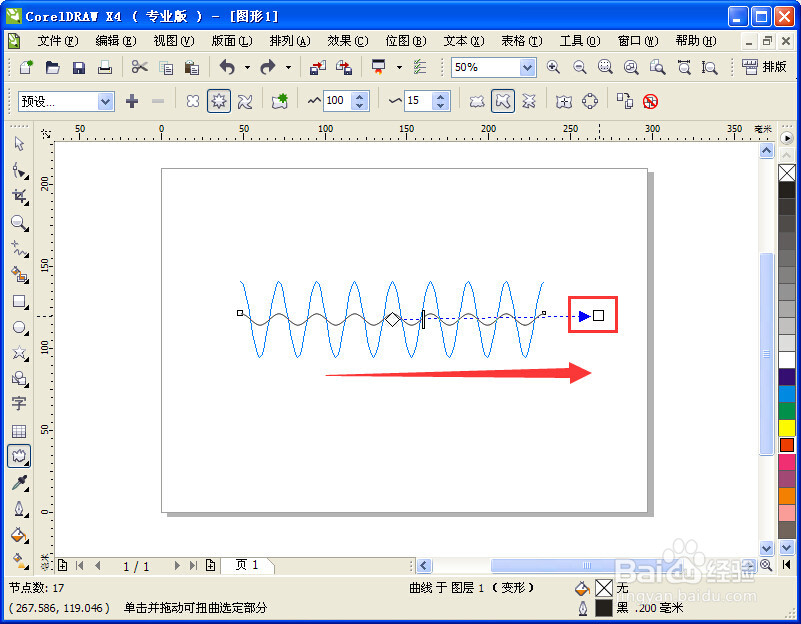Select the Freehand tool in toolbox

[x=19, y=249]
